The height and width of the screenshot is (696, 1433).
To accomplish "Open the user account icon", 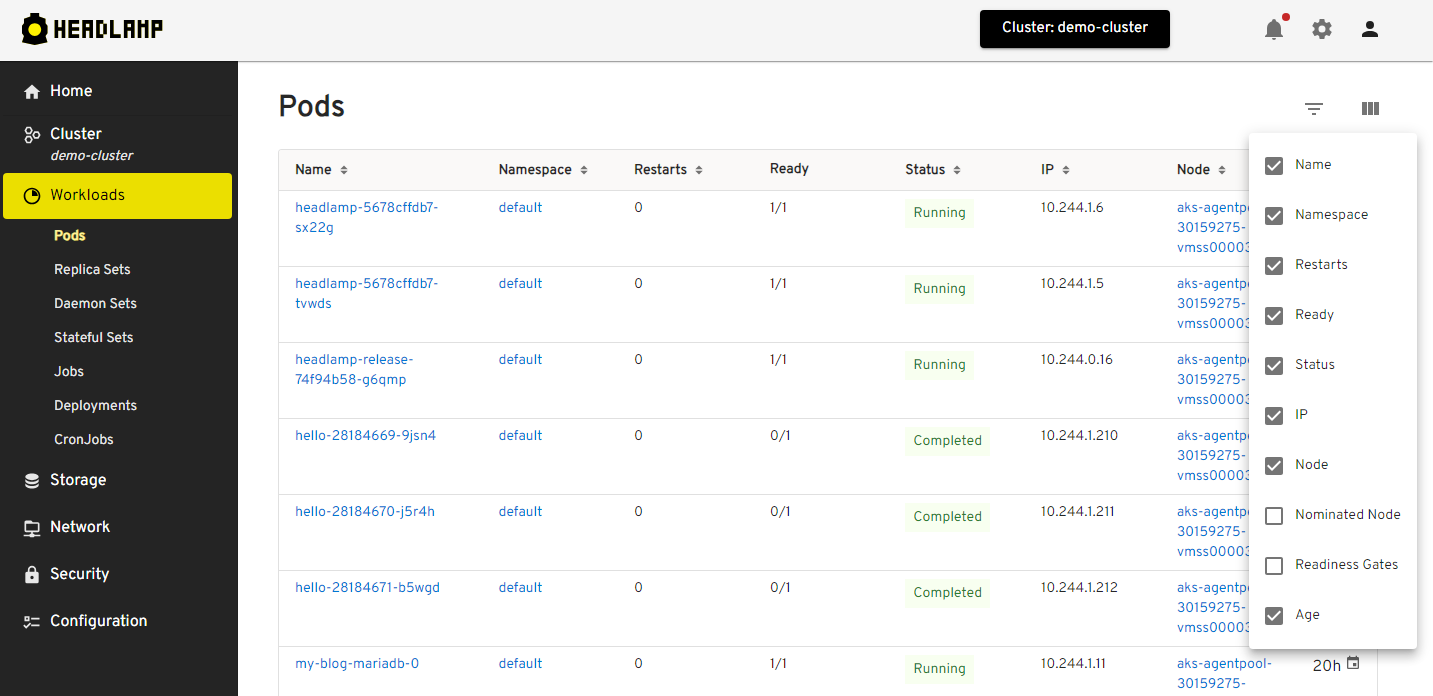I will (1369, 29).
